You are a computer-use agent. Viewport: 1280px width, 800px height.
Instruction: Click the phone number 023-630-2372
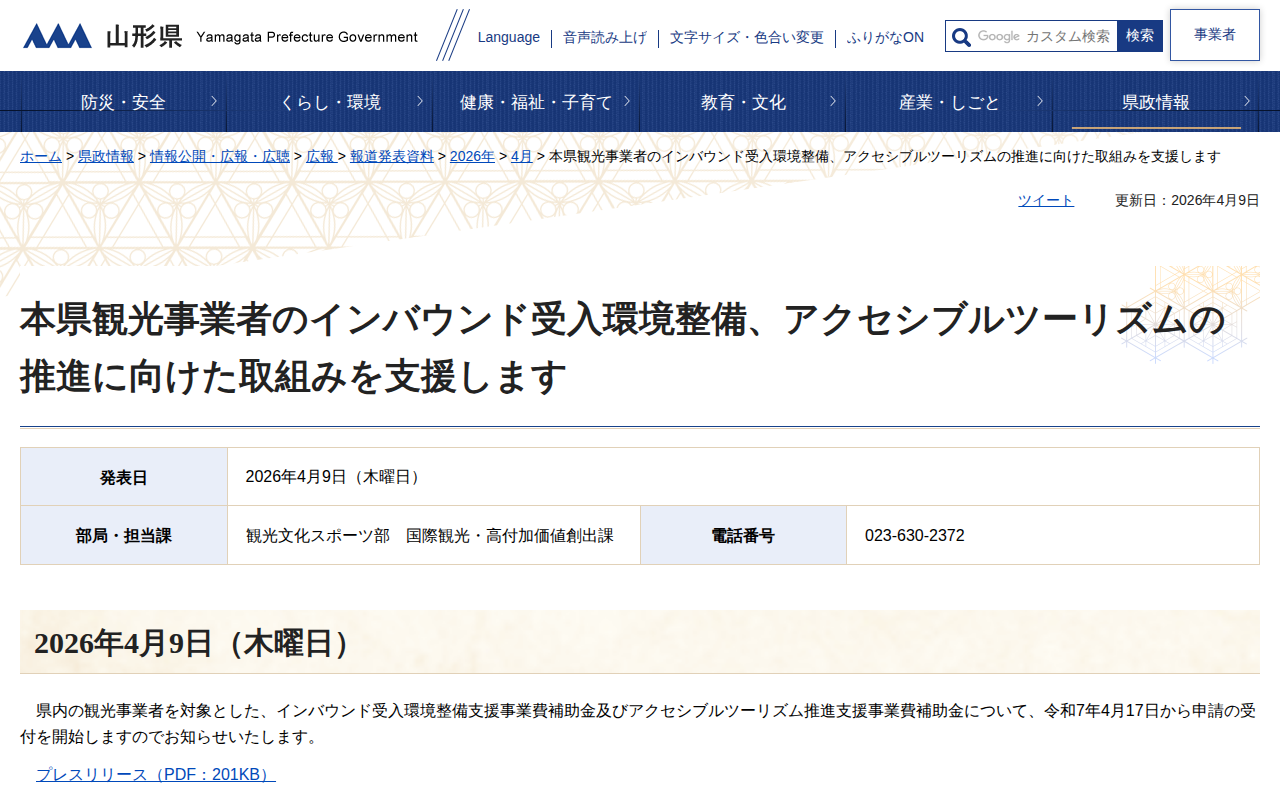915,536
